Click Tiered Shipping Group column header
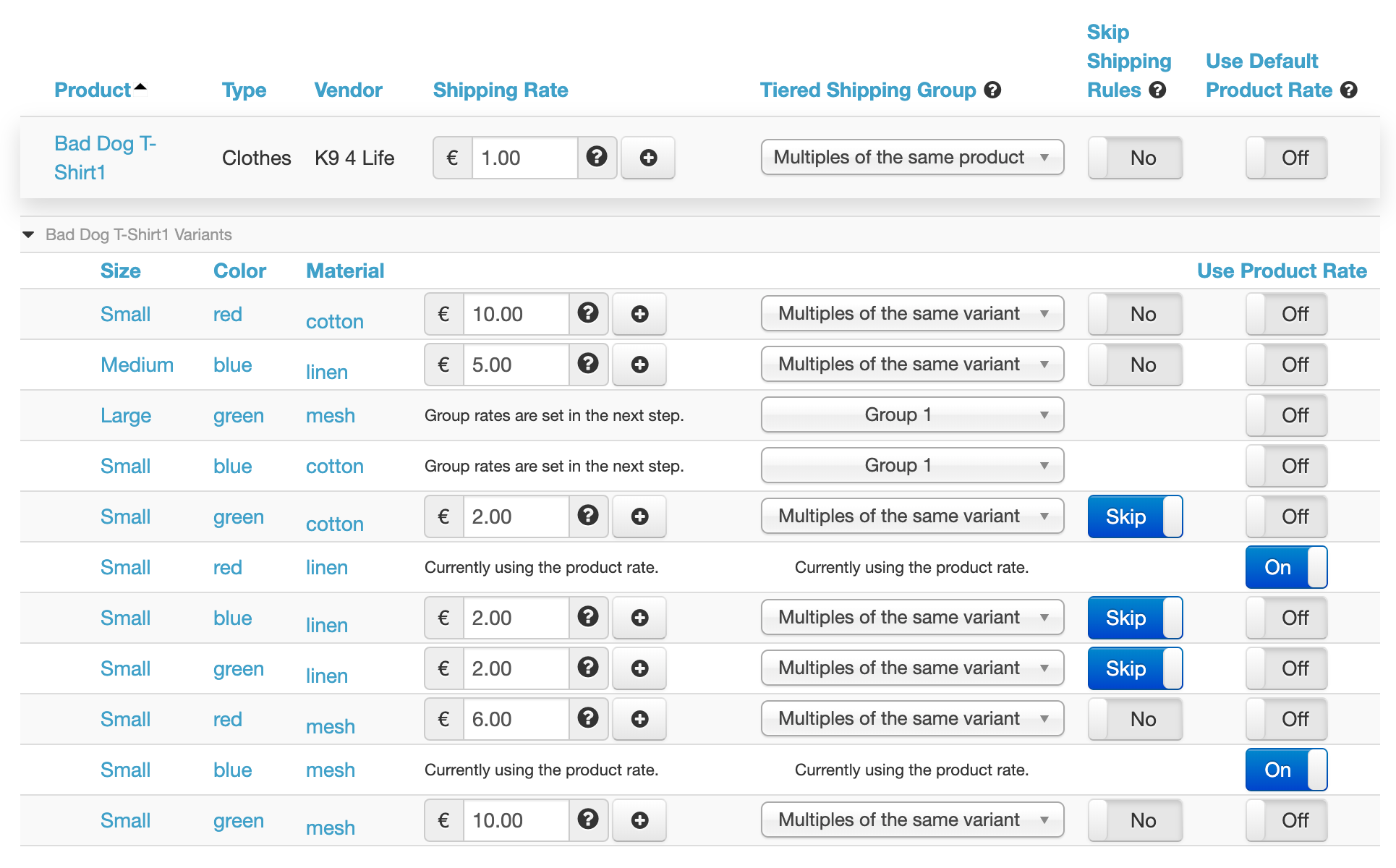This screenshot has height=868, width=1396. coord(868,90)
